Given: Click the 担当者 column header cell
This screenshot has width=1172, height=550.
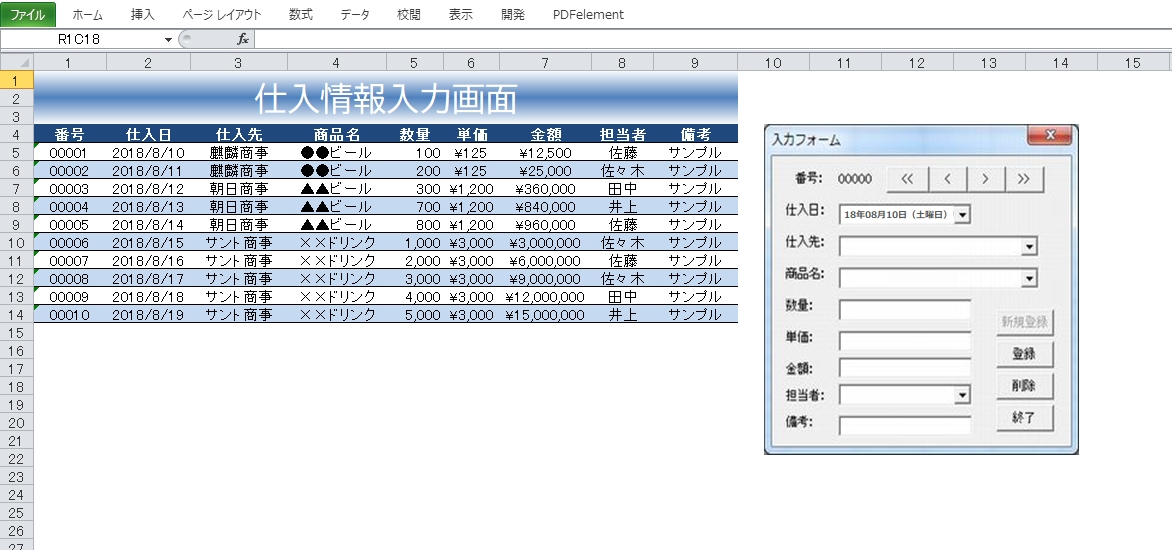Looking at the screenshot, I should (x=622, y=135).
